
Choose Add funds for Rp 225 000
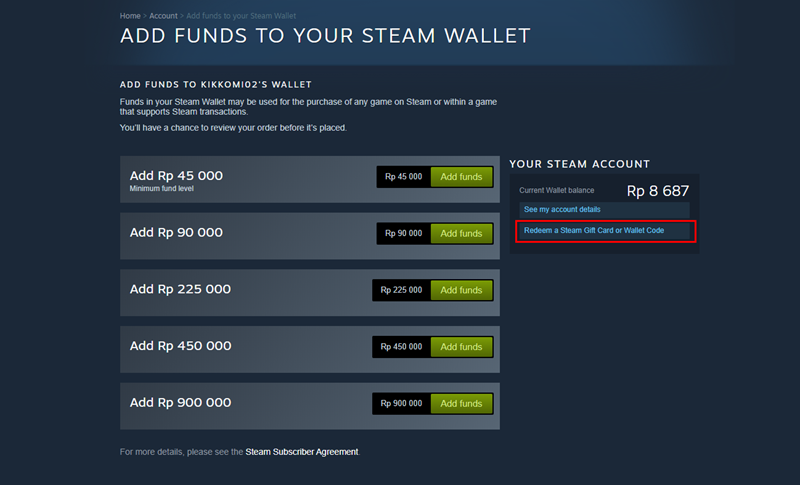click(x=461, y=290)
